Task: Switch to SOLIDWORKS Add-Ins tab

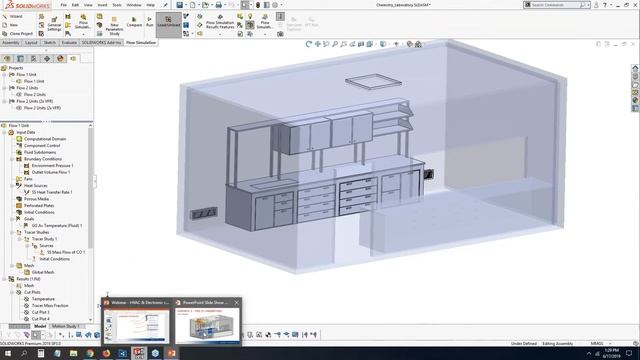Action: click(101, 42)
